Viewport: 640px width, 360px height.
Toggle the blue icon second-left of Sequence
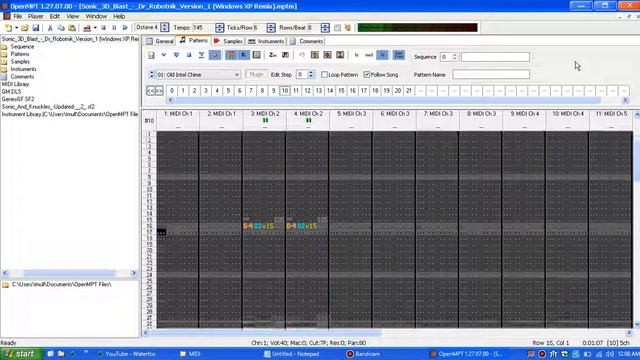pyautogui.click(x=382, y=55)
